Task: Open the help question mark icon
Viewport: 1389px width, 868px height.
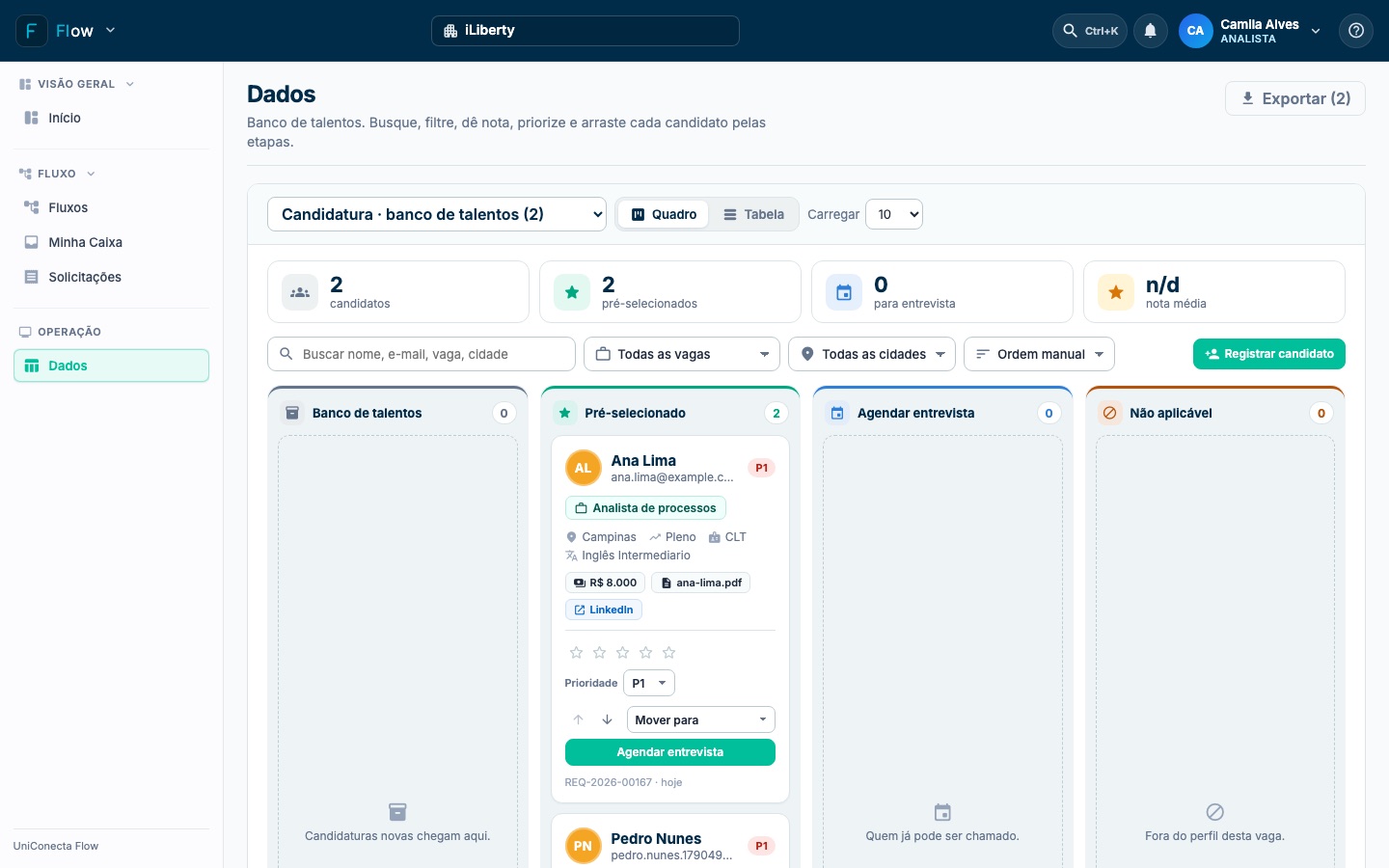Action: pos(1355,31)
